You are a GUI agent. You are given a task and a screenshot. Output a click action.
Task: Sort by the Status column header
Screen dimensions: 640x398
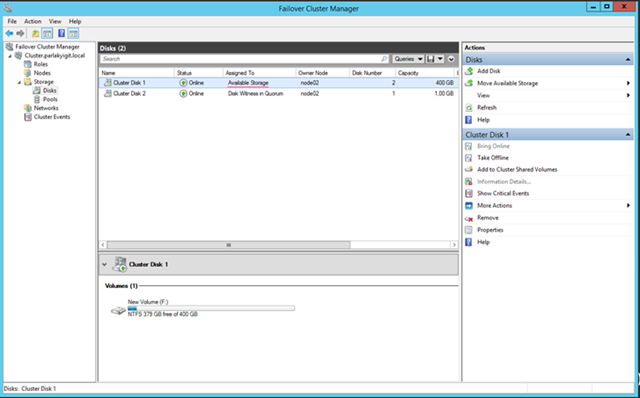pyautogui.click(x=198, y=73)
